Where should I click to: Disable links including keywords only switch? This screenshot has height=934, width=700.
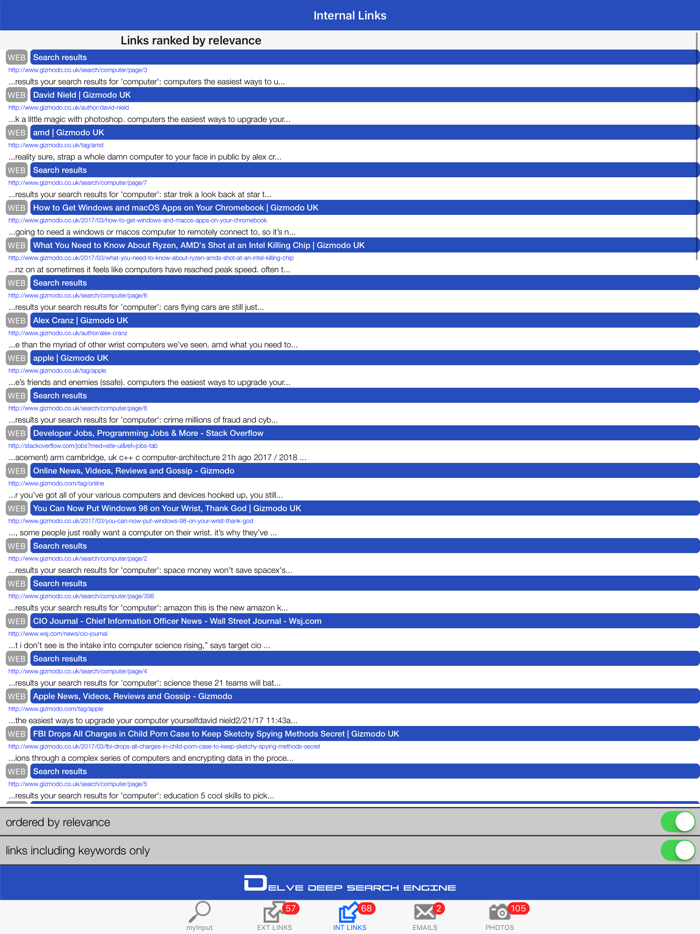[678, 851]
